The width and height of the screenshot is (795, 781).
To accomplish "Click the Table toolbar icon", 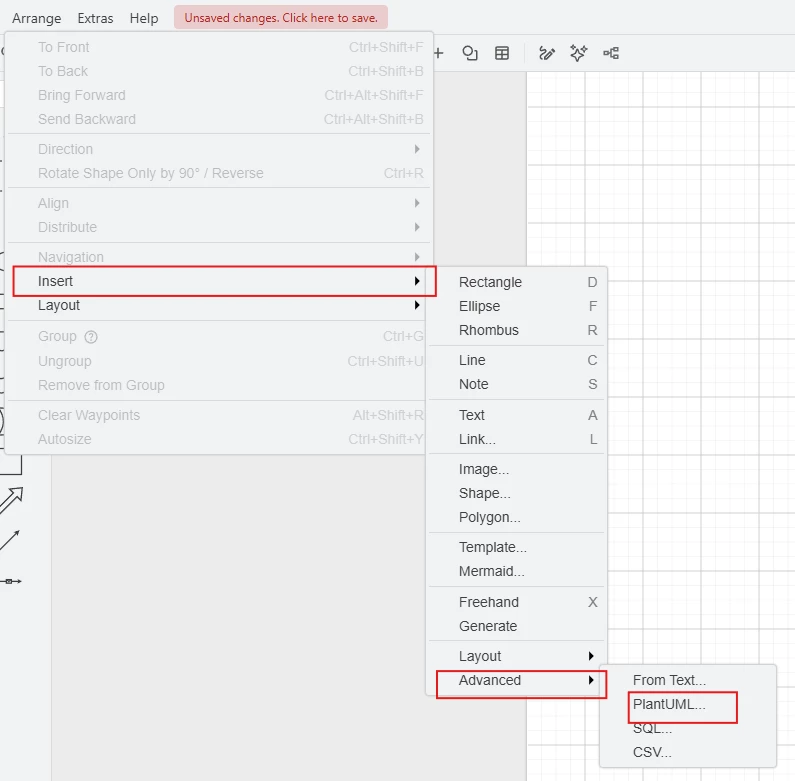I will (x=502, y=53).
